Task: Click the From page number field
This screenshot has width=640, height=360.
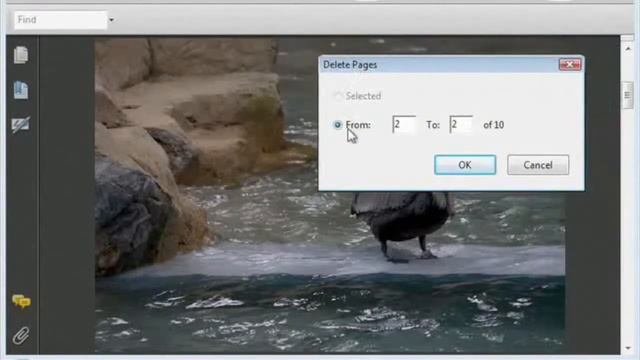Action: [x=404, y=124]
